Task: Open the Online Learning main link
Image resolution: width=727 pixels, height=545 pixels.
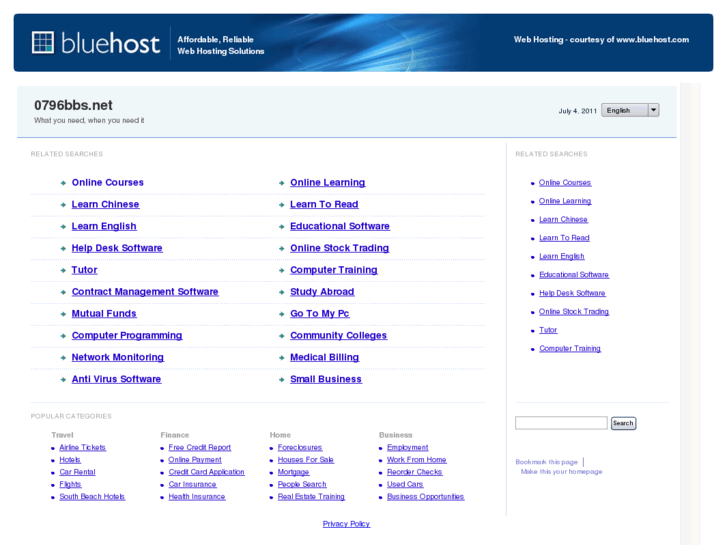Action: click(x=327, y=183)
